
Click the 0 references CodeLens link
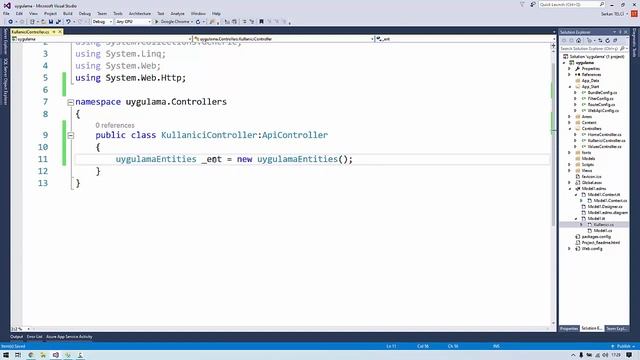click(115, 125)
